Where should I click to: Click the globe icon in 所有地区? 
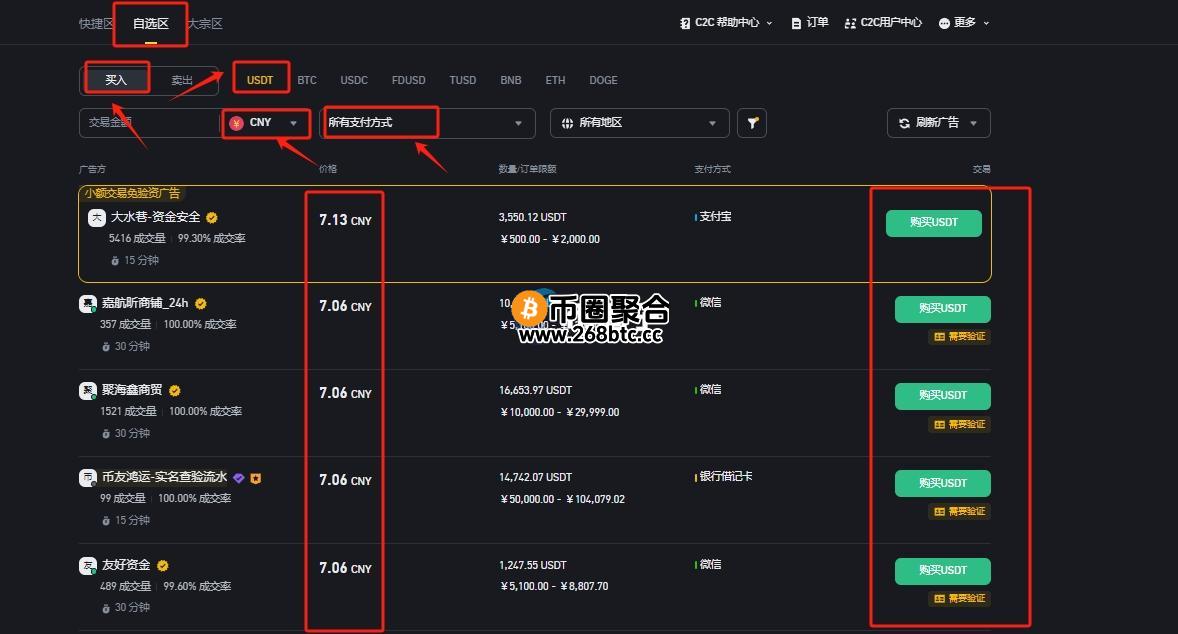[568, 123]
